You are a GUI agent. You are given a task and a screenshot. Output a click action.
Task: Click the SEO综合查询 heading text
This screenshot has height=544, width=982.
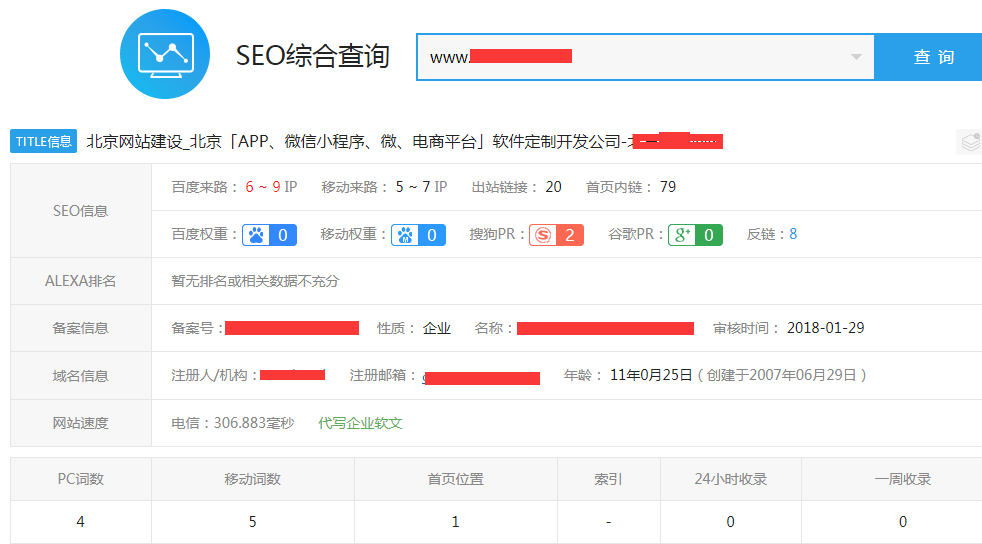click(x=313, y=56)
